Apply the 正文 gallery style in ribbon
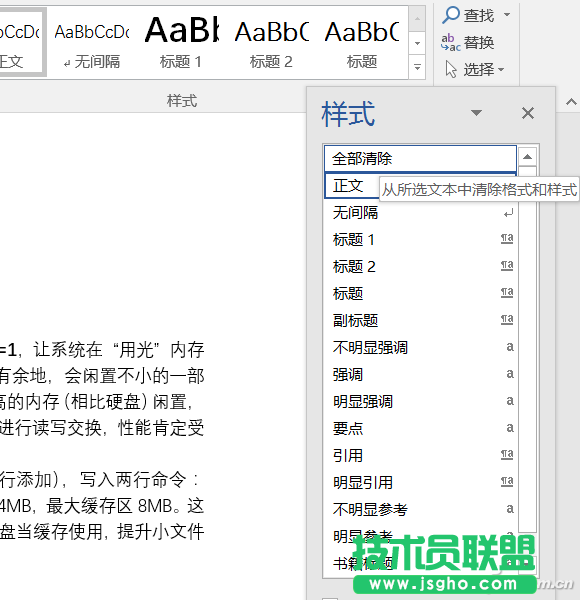This screenshot has width=580, height=600. (x=21, y=43)
